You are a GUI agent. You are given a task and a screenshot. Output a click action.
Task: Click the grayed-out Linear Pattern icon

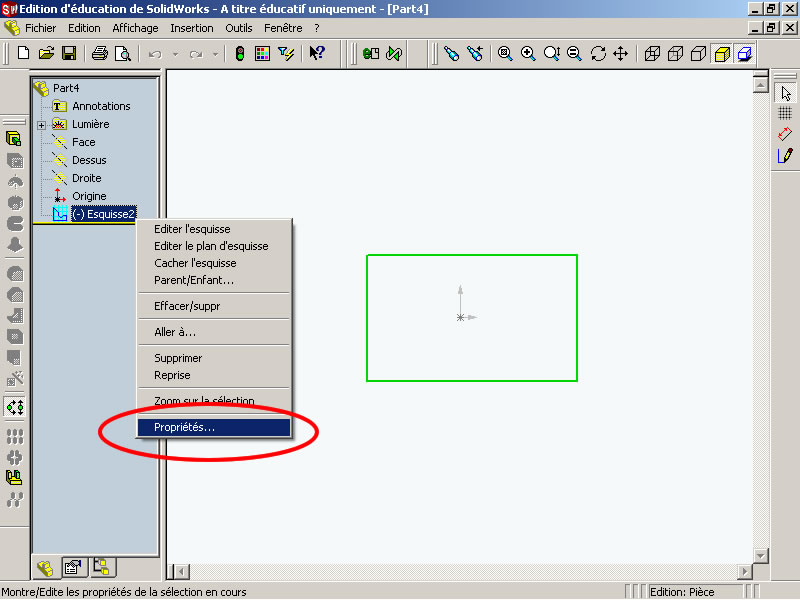click(x=15, y=437)
